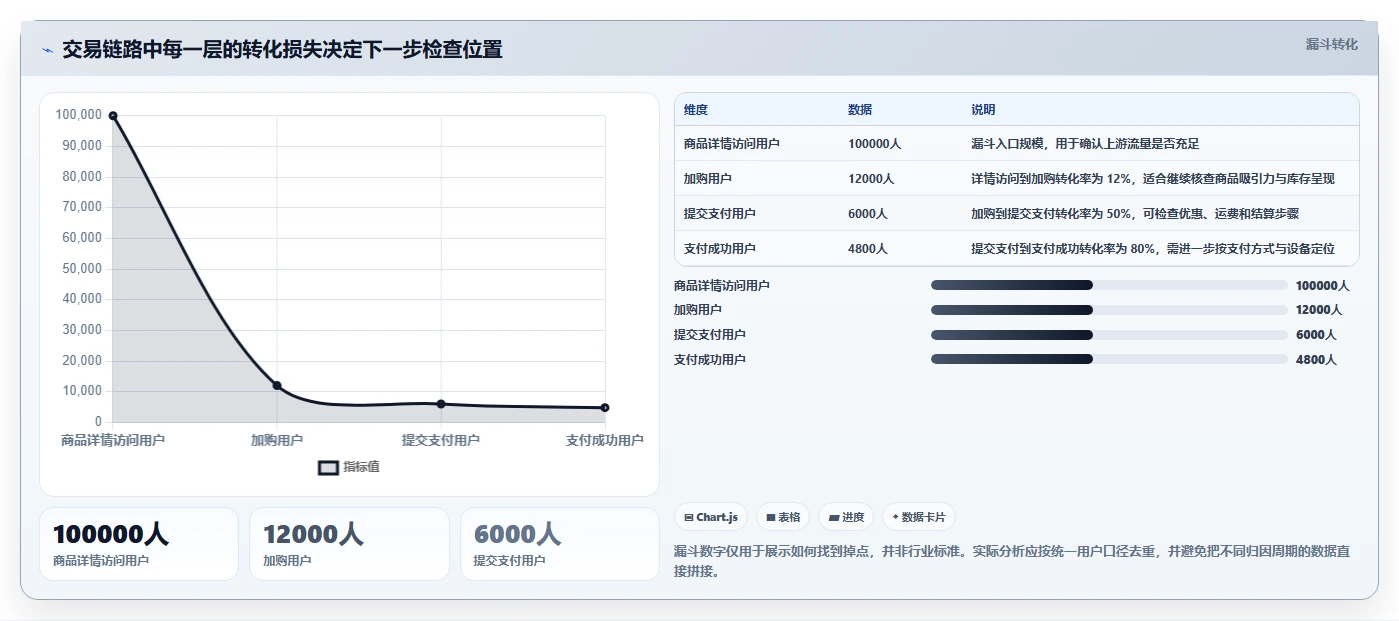Click x-axis label 支付成功用户
The width and height of the screenshot is (1399, 621).
tap(605, 440)
